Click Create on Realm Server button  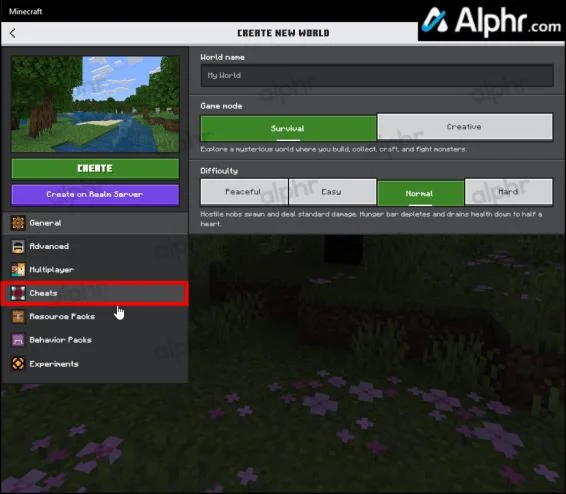coord(95,194)
